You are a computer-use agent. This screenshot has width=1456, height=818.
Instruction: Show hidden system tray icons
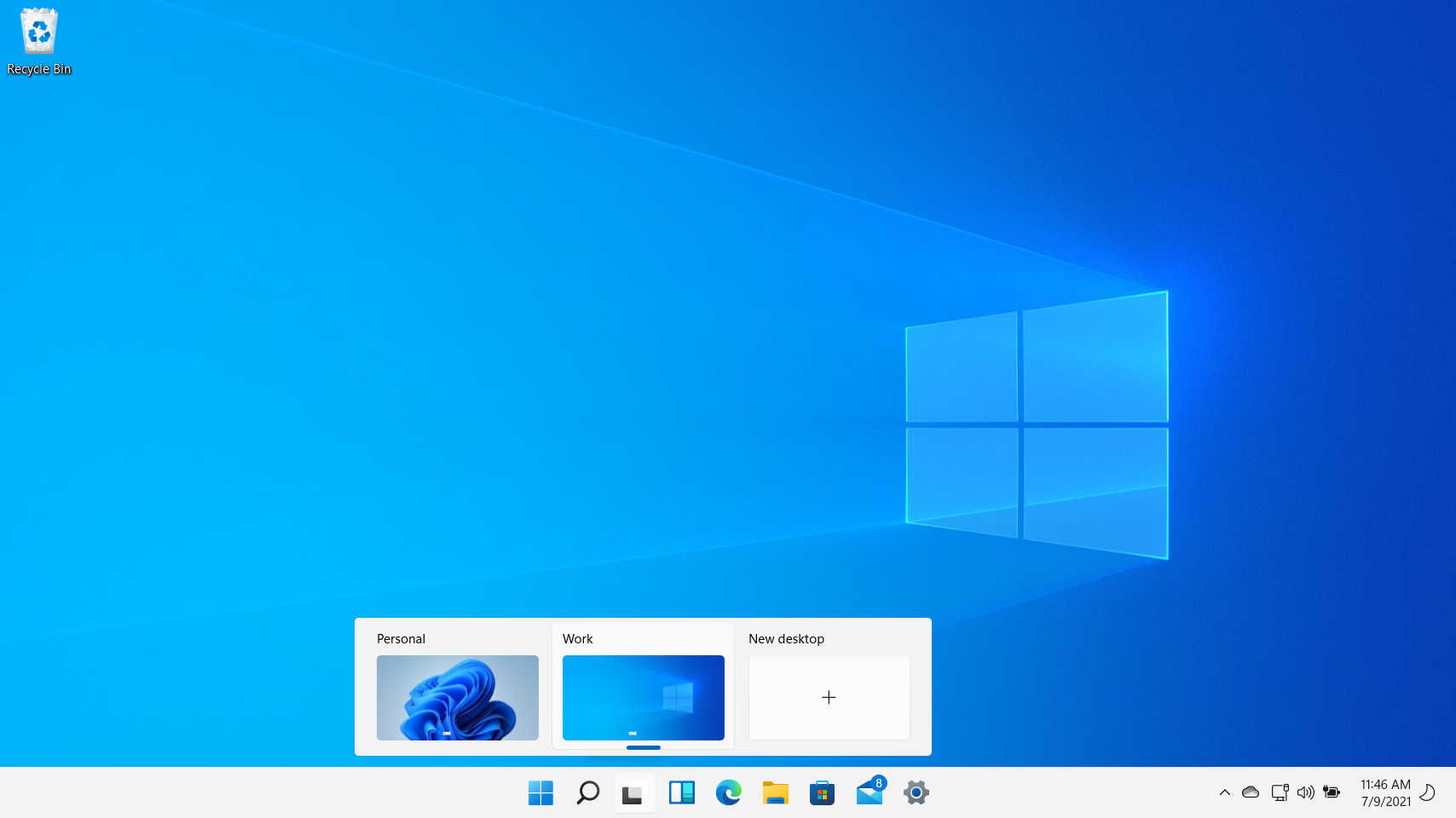(1225, 792)
